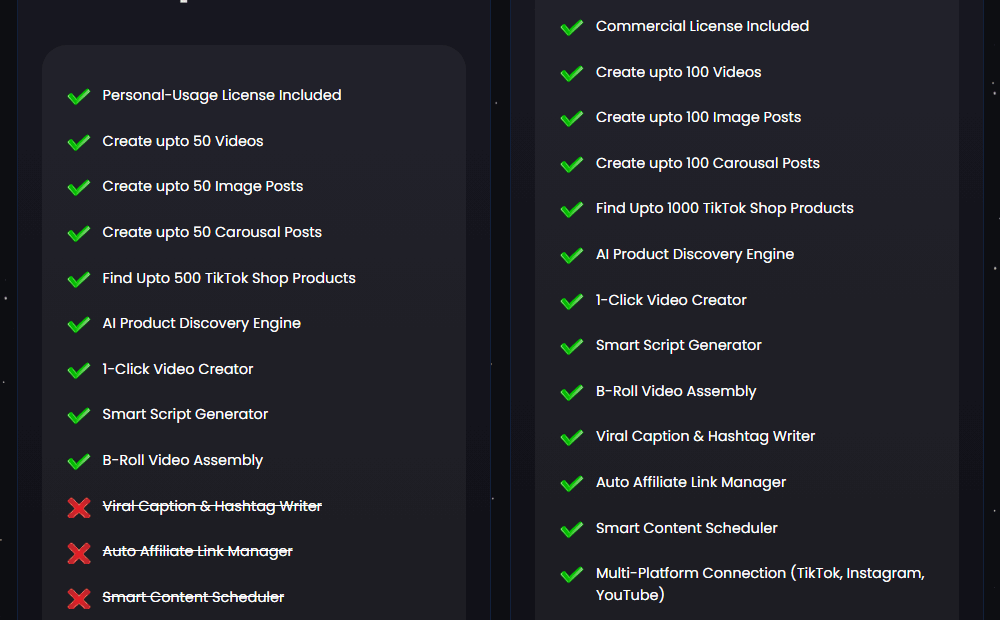Click checkmark beside Create upto 100 Carousal Posts
Viewport: 1000px width, 620px height.
click(x=572, y=164)
